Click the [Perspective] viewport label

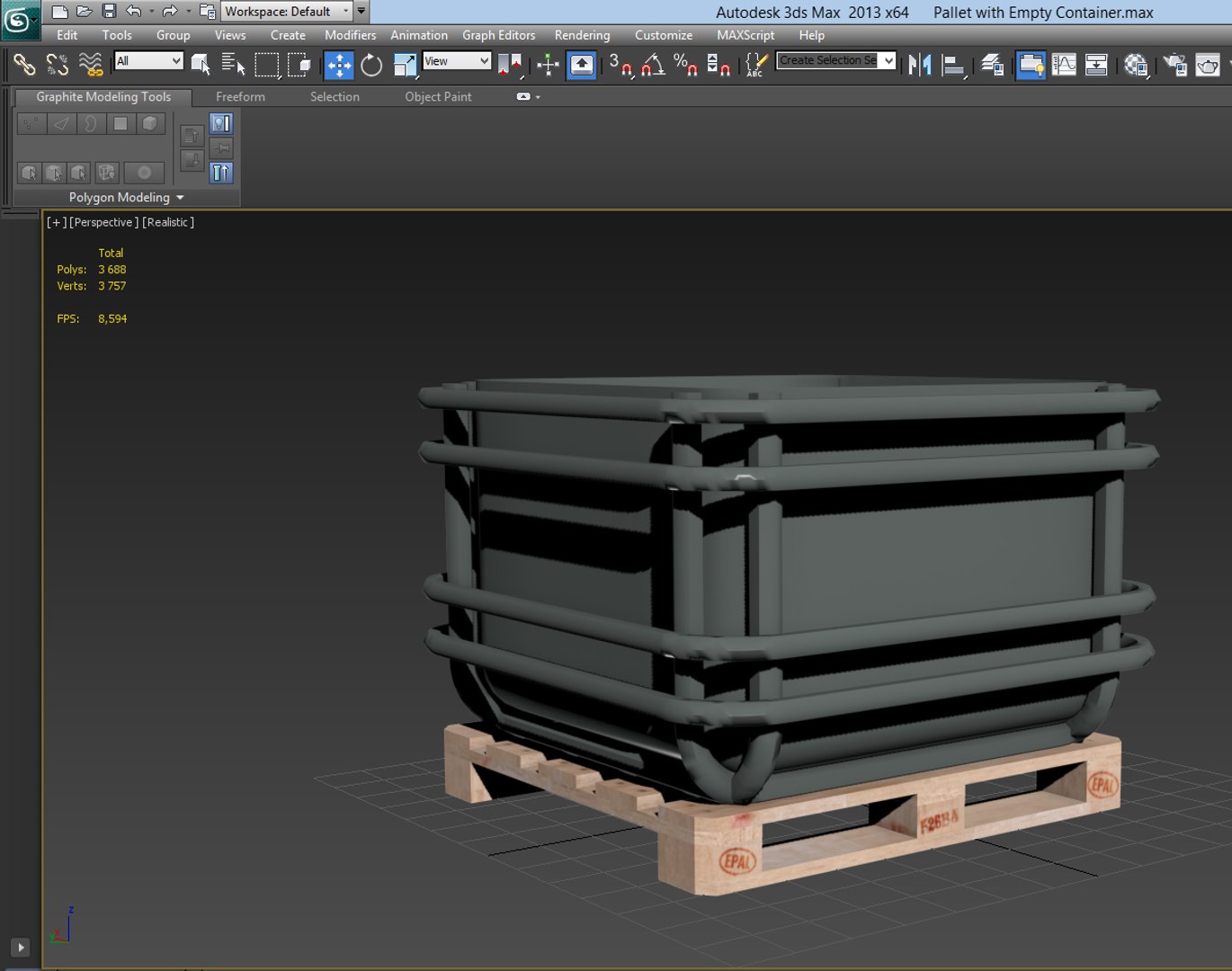(x=104, y=222)
